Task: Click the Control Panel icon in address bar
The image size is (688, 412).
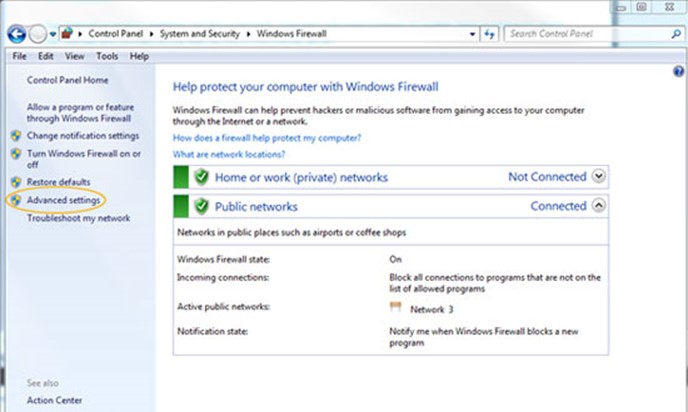Action: tap(67, 33)
